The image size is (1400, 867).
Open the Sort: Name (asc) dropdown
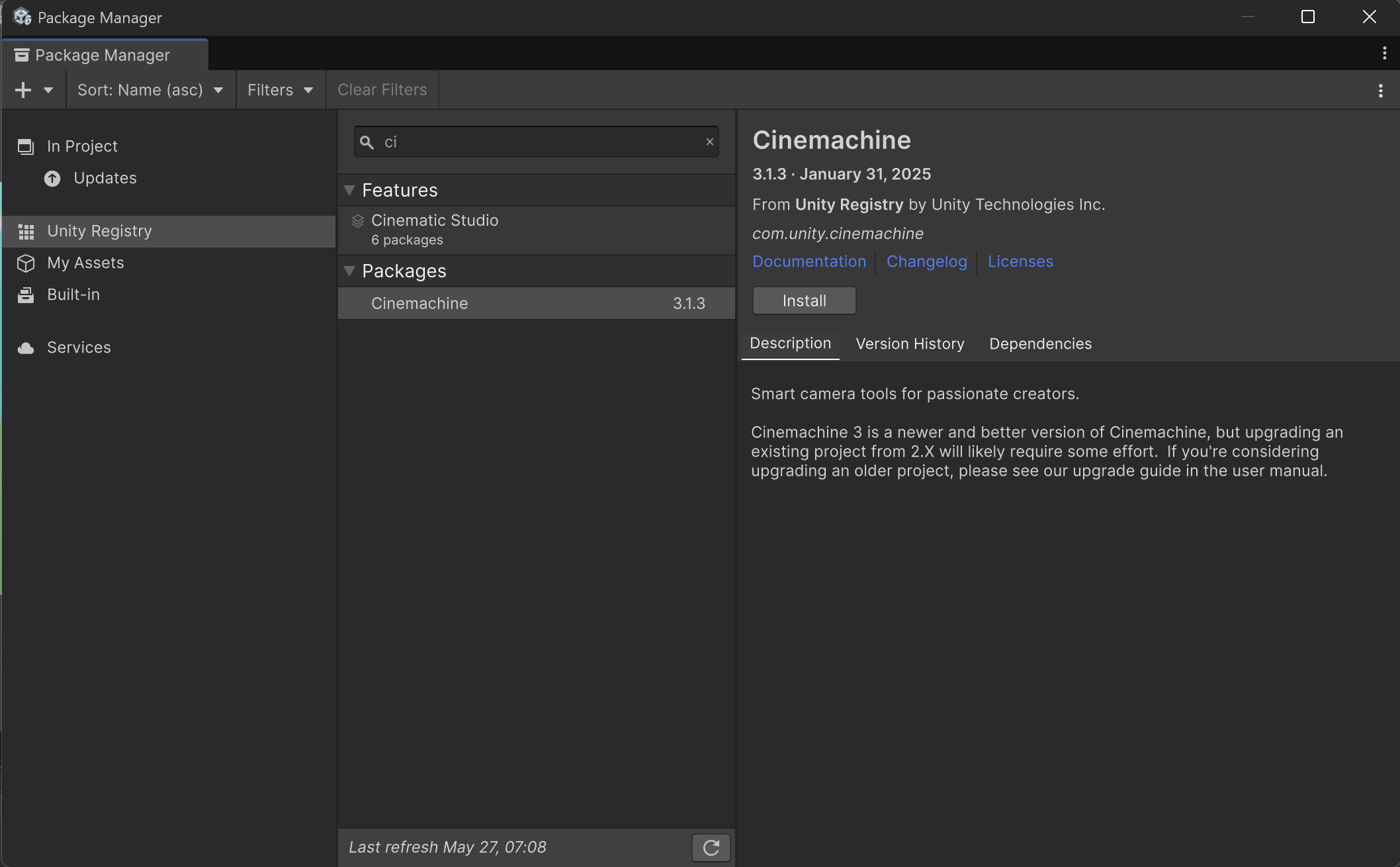pos(151,90)
